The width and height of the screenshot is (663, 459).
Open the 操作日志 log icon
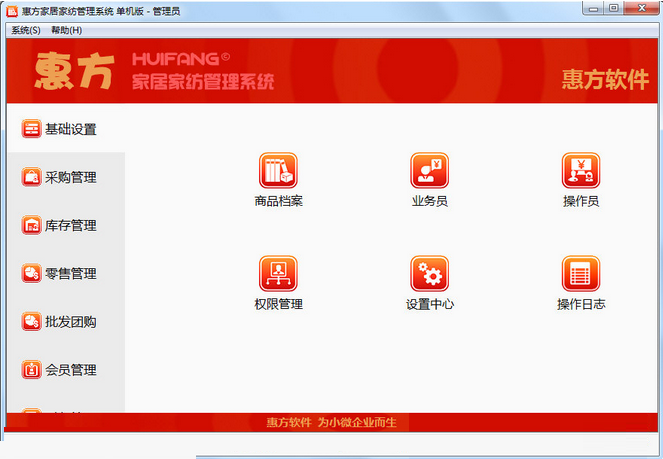[581, 273]
